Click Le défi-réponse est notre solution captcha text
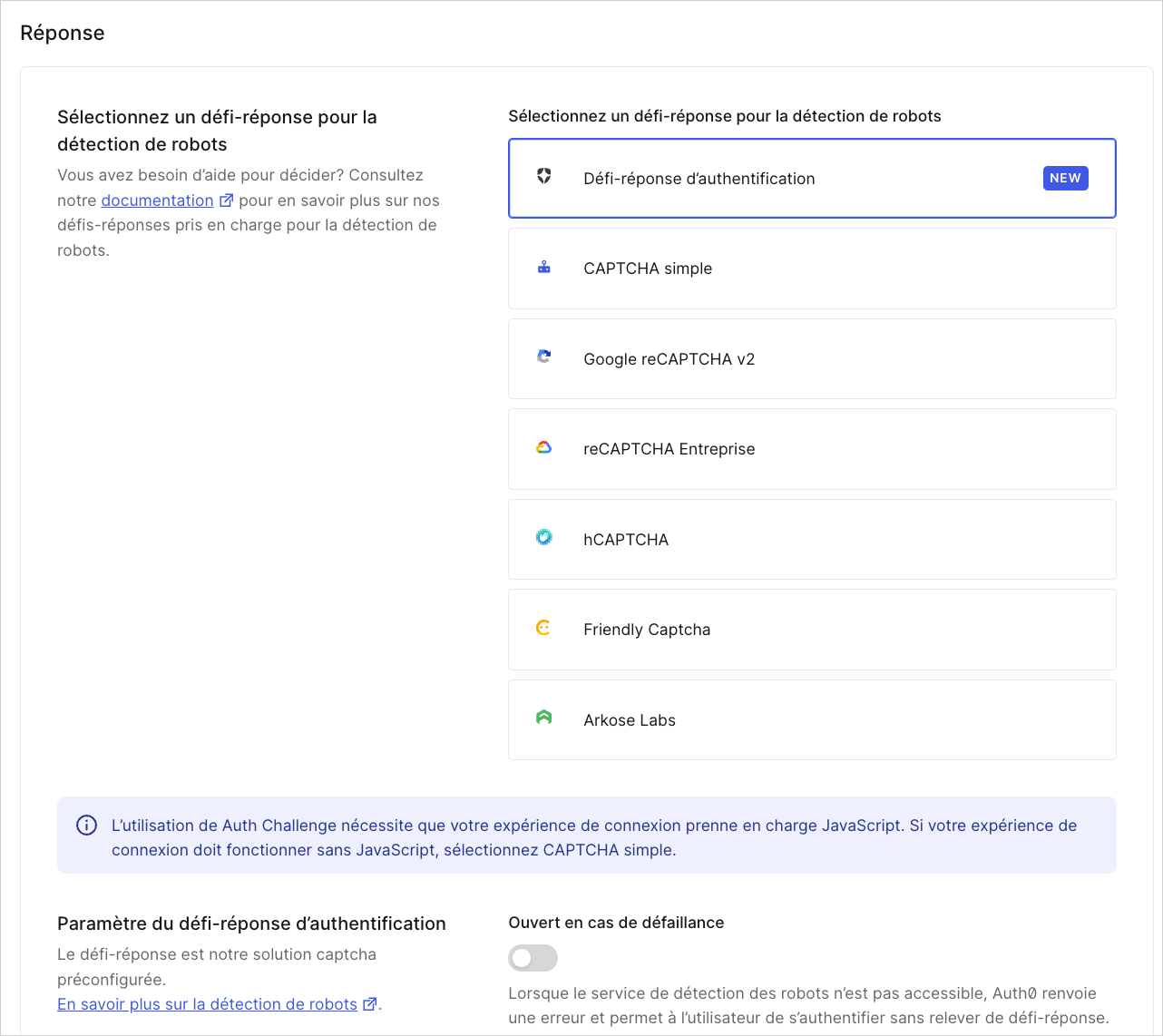The image size is (1163, 1036). (x=217, y=967)
